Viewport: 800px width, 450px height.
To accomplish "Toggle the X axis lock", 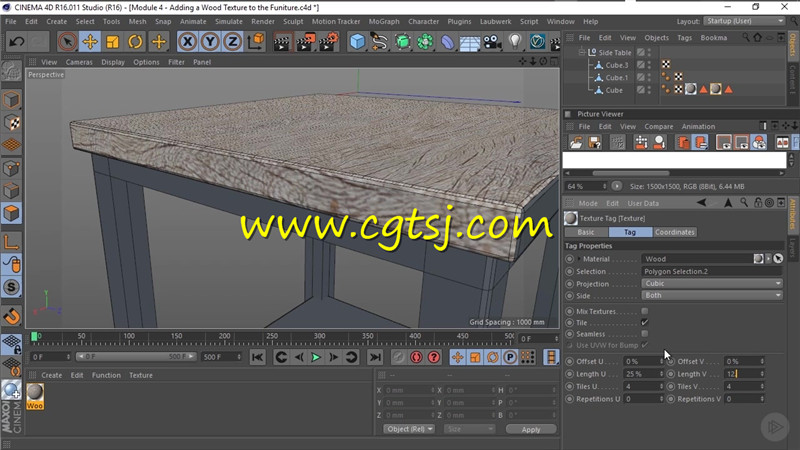I will click(x=188, y=41).
